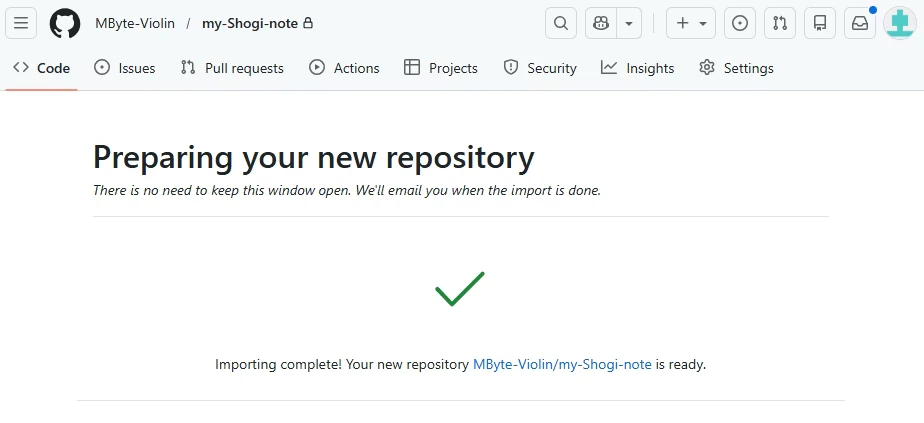Click the email notice italic text
The image size is (924, 423).
click(346, 191)
